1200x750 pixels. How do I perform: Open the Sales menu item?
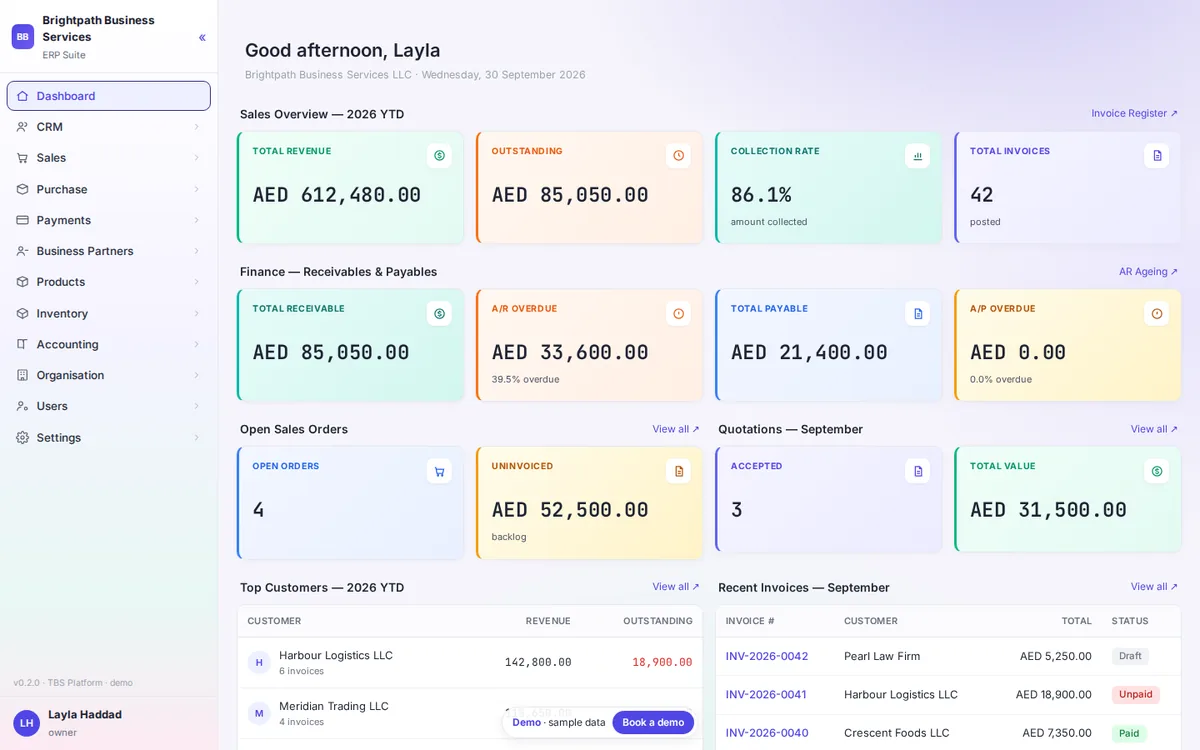click(x=109, y=158)
